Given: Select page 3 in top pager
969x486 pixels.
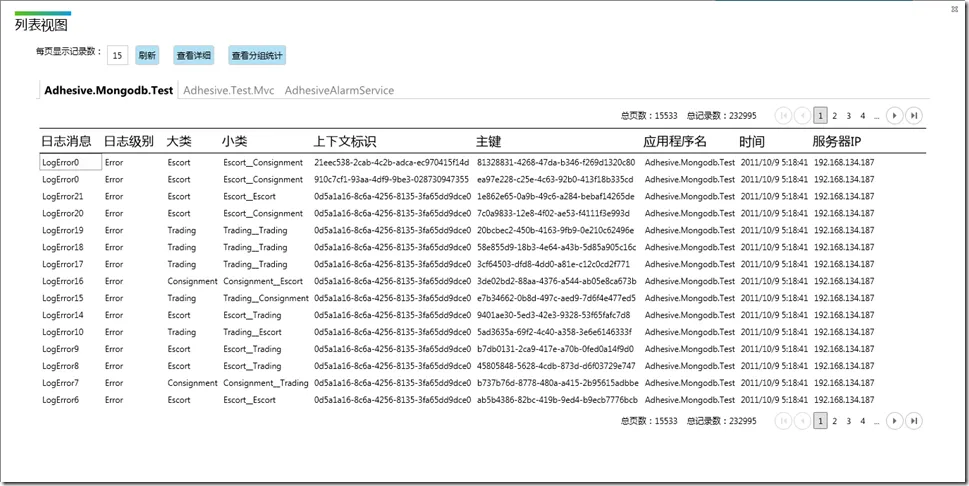Looking at the screenshot, I should coord(848,115).
